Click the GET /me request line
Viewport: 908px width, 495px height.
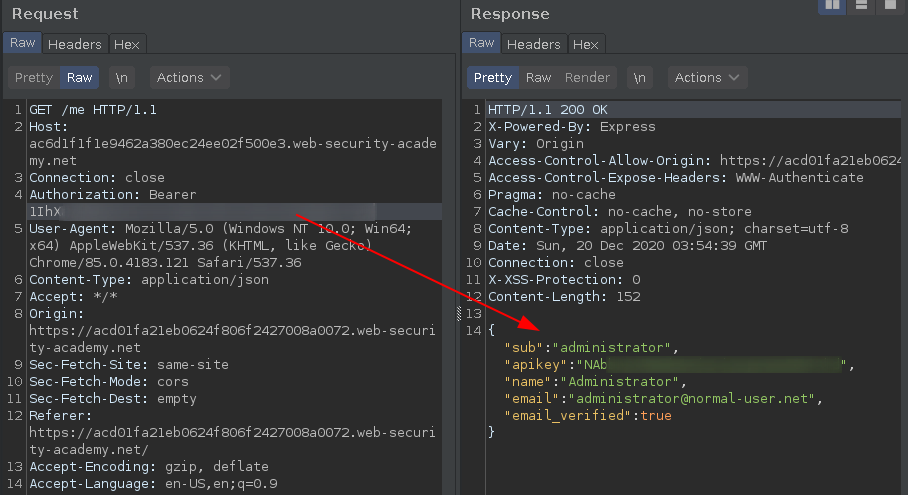[x=92, y=110]
